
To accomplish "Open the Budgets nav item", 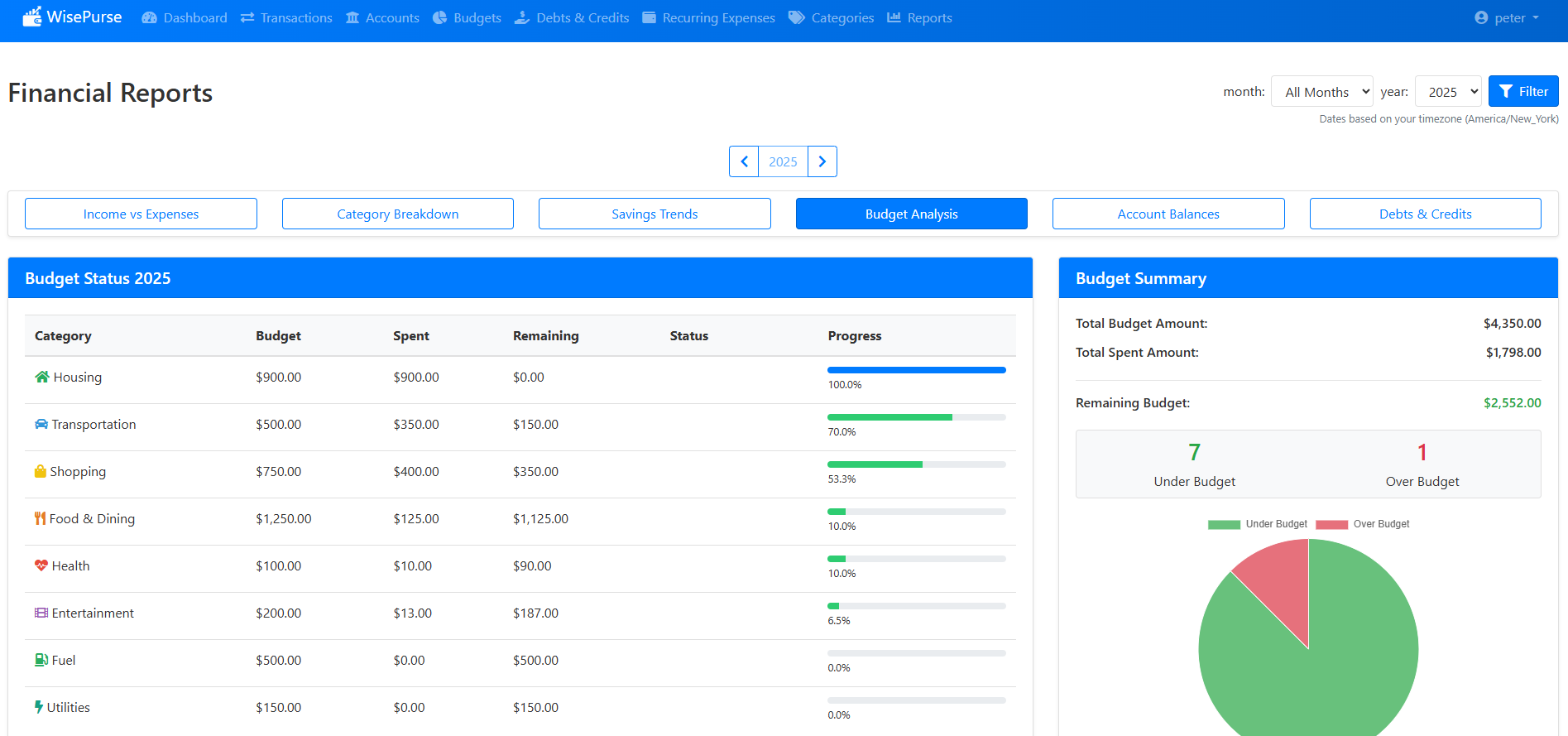I will (467, 17).
